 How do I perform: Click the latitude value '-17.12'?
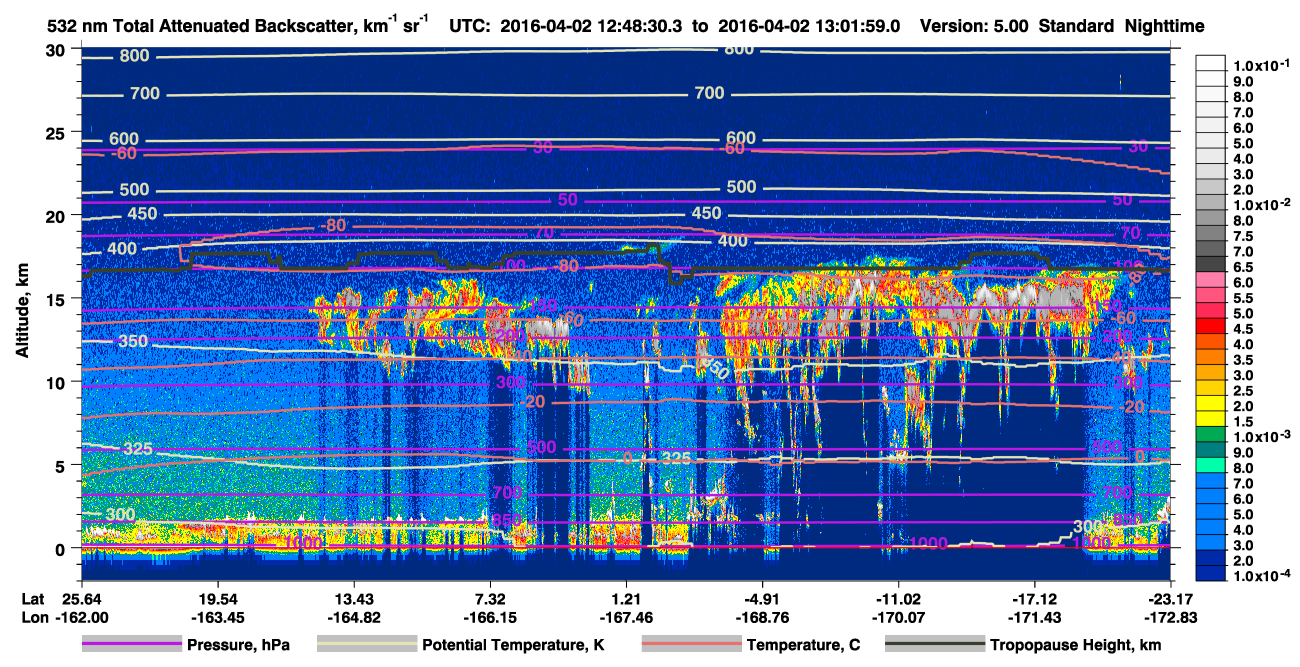pyautogui.click(x=1035, y=598)
